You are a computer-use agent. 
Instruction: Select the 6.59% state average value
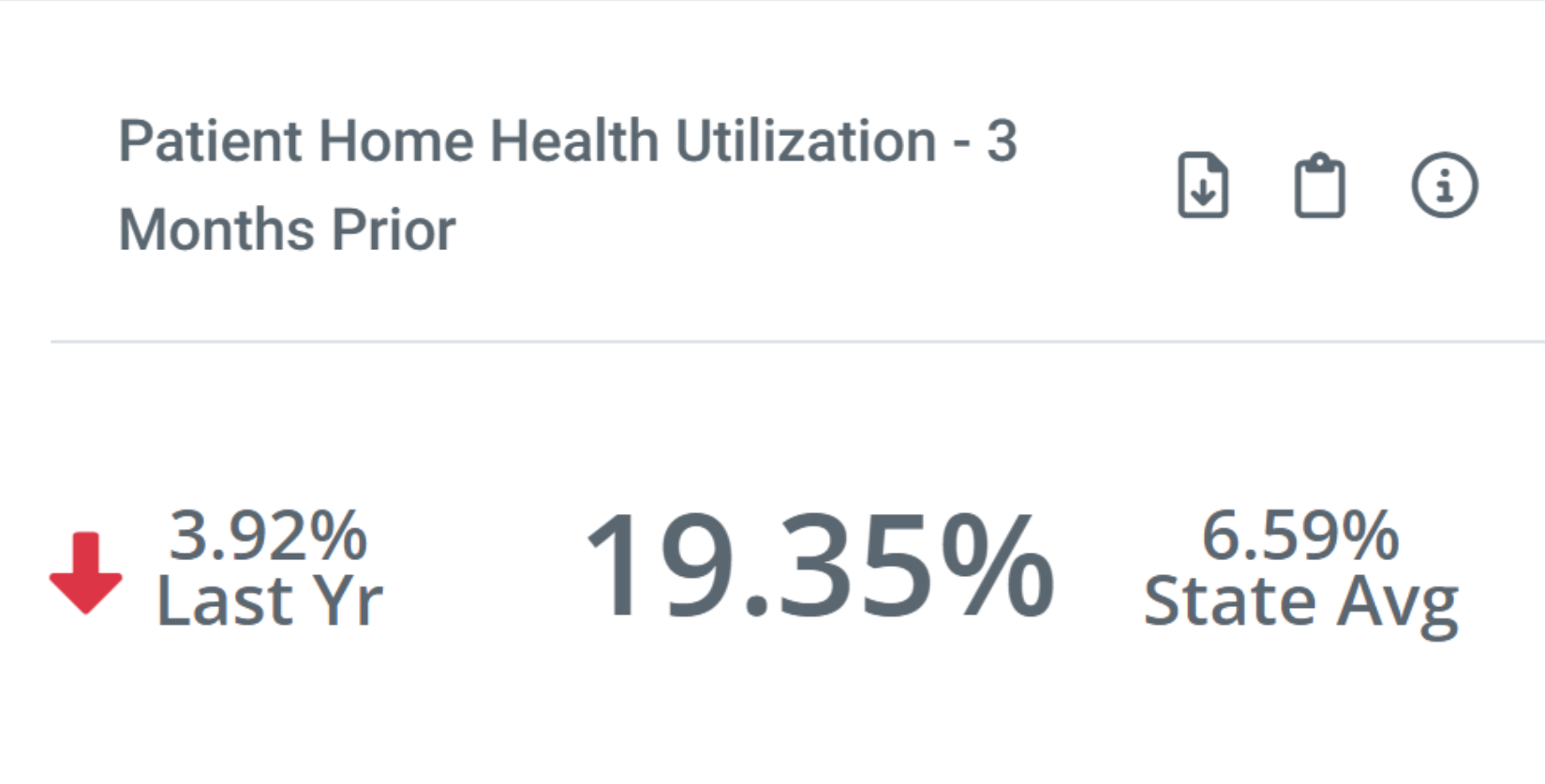(x=1300, y=536)
